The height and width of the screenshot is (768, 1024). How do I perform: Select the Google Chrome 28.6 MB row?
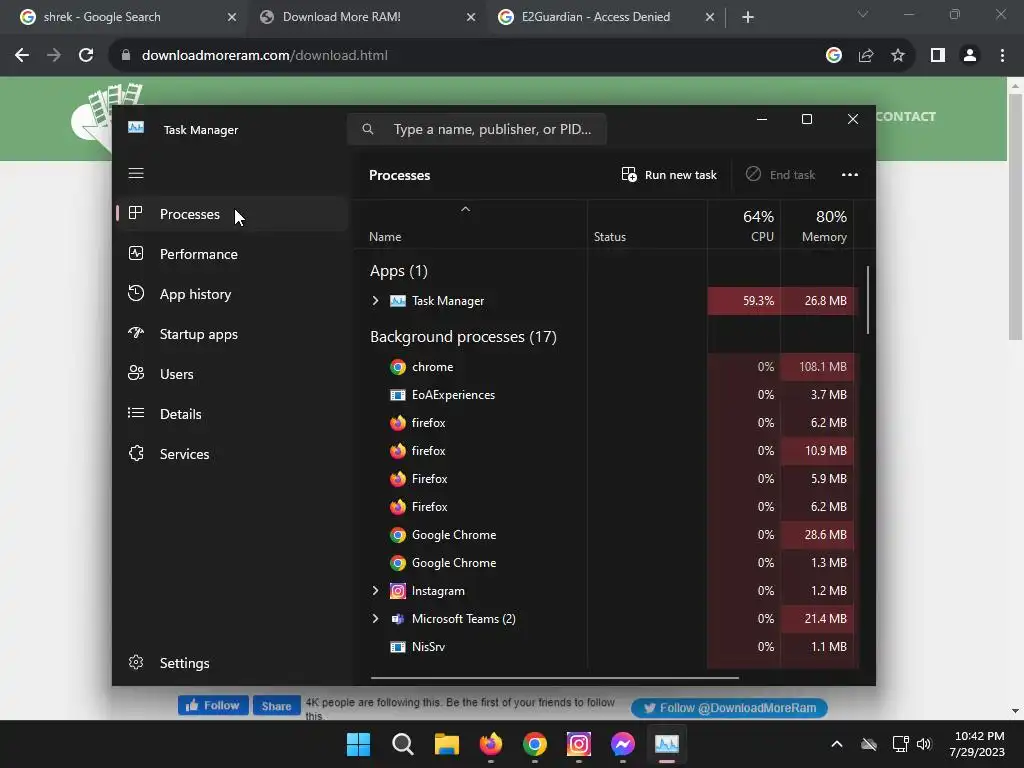[x=605, y=535]
